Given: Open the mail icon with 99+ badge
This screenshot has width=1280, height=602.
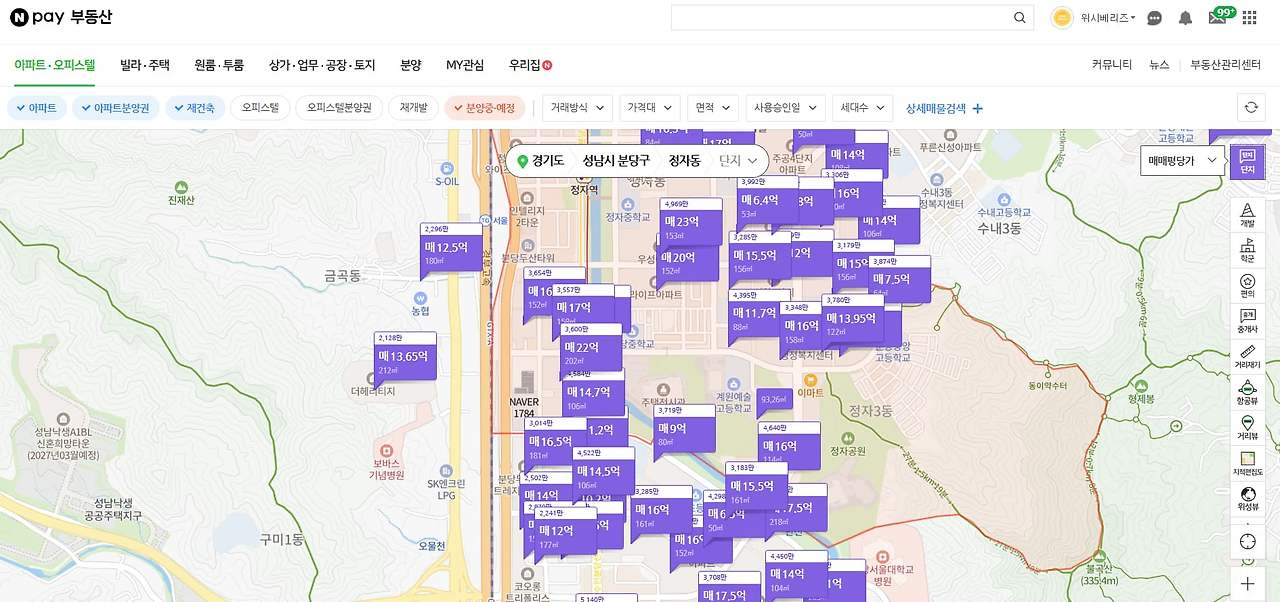Looking at the screenshot, I should tap(1218, 17).
